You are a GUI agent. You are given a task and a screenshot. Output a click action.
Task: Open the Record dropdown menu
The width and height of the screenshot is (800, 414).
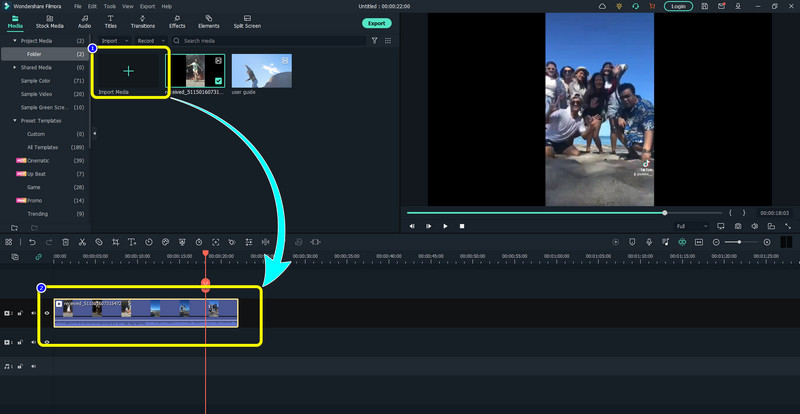tap(147, 41)
